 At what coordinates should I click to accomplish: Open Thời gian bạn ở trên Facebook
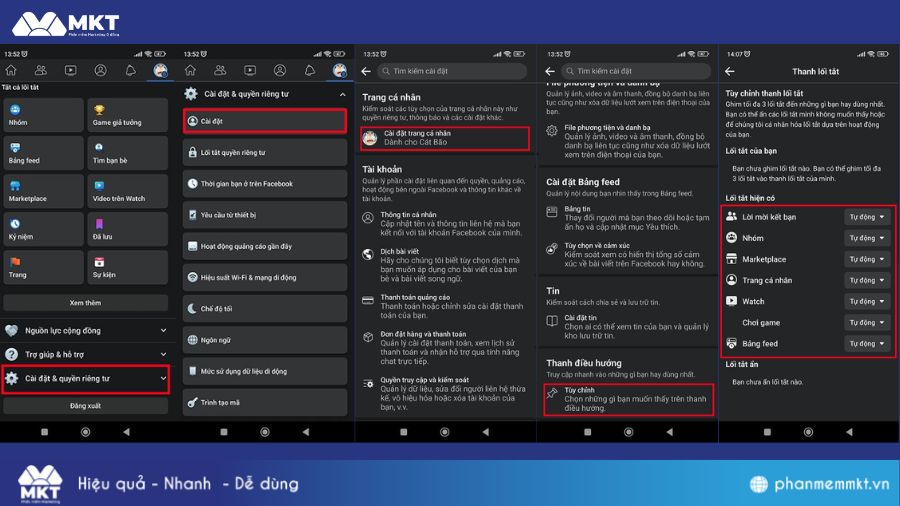click(265, 184)
